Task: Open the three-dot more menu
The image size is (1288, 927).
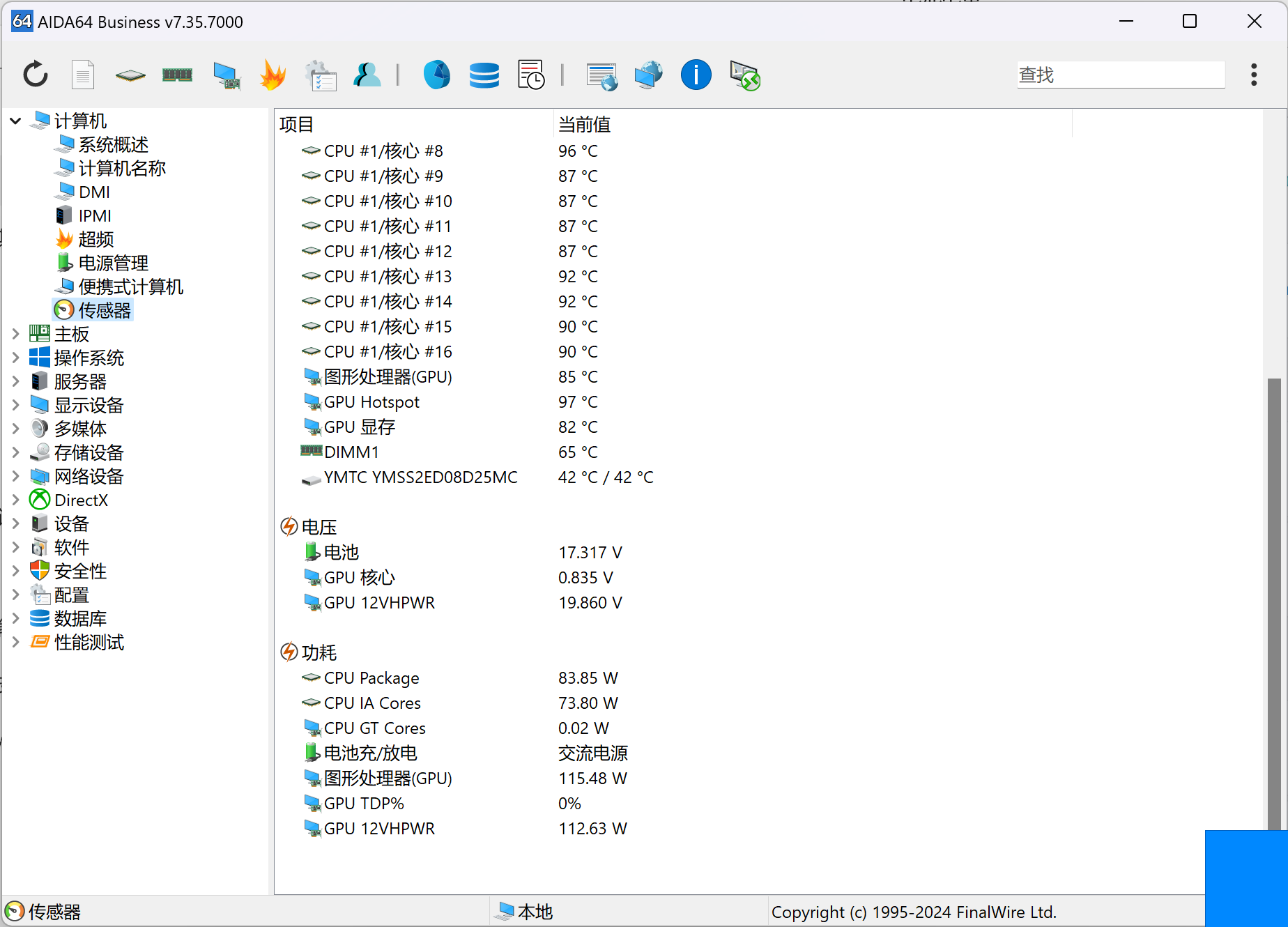Action: click(1254, 75)
